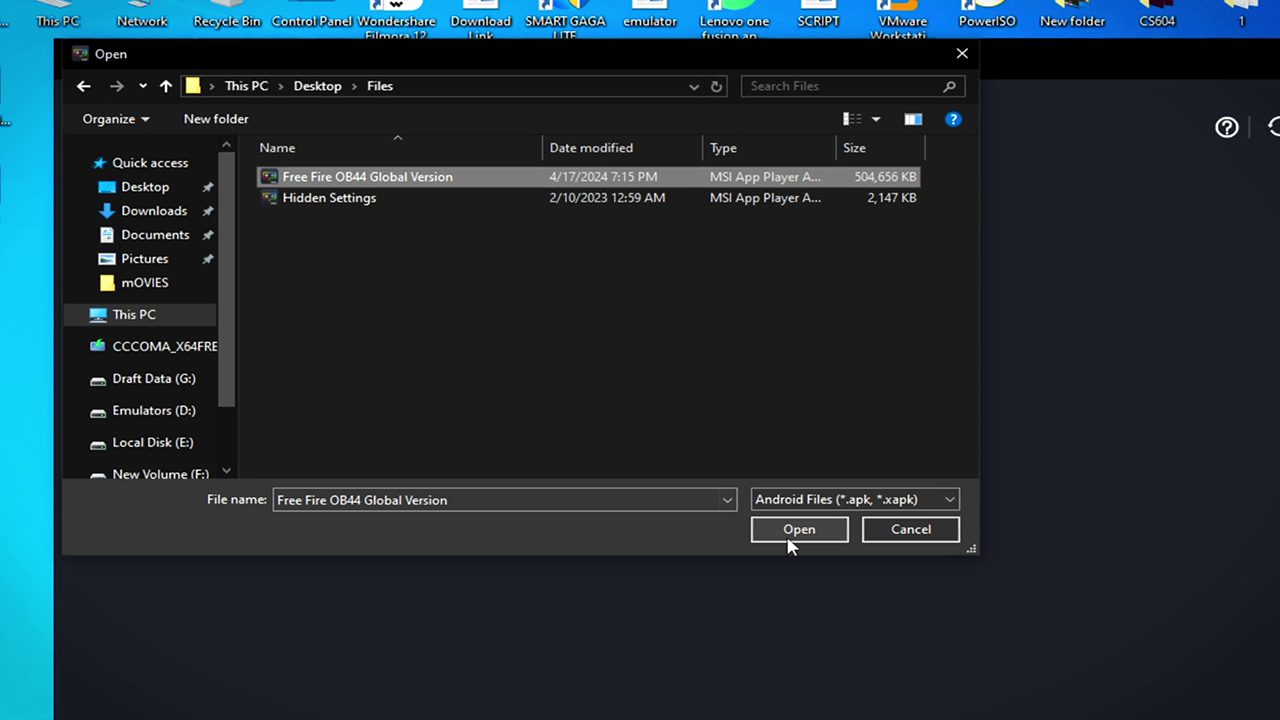Open Desktop in Quick access

[145, 187]
